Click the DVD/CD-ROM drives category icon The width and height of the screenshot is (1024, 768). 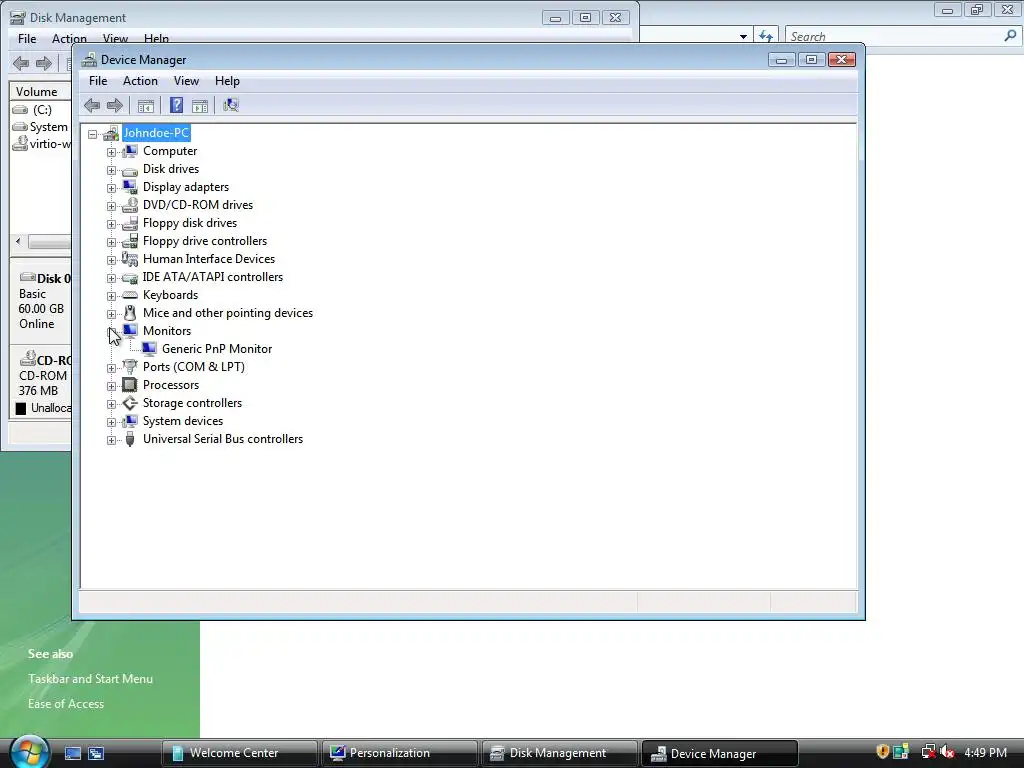pyautogui.click(x=130, y=205)
